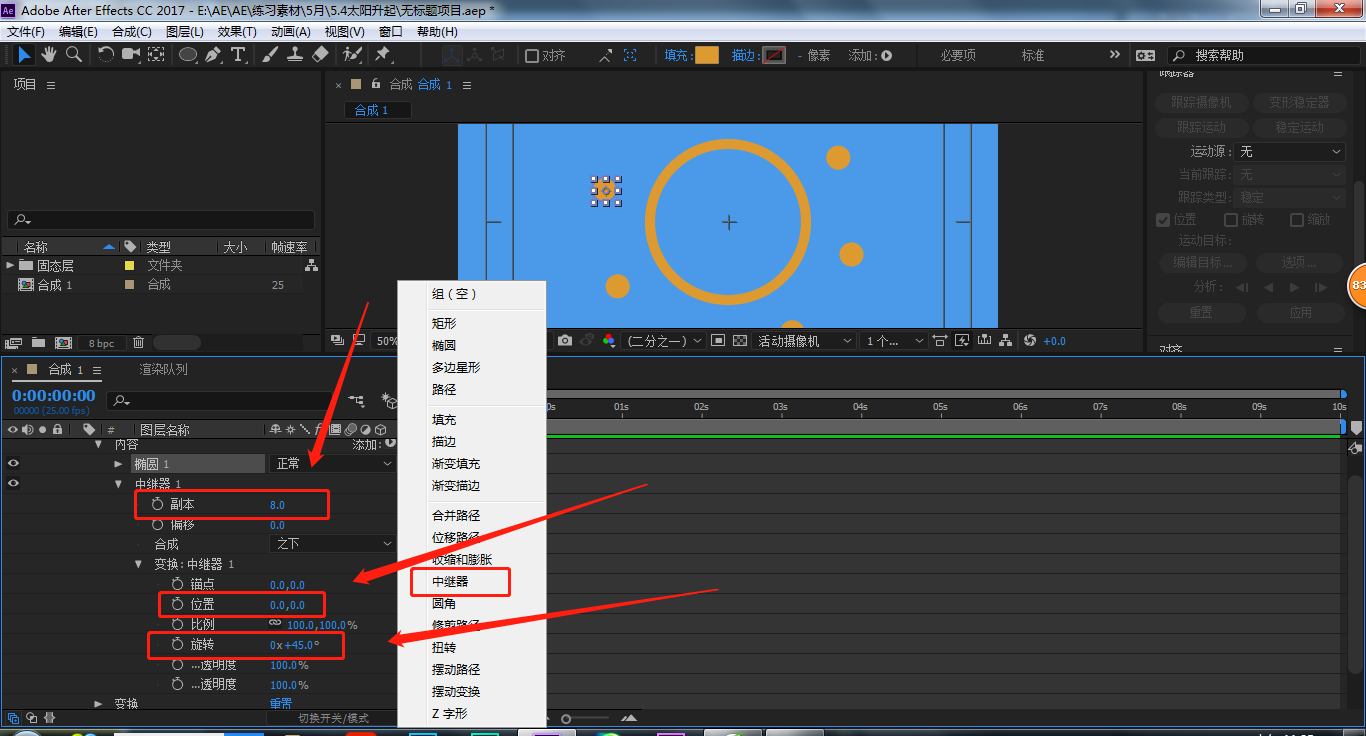
Task: Delete the selected project item with the trash icon
Action: click(x=139, y=343)
